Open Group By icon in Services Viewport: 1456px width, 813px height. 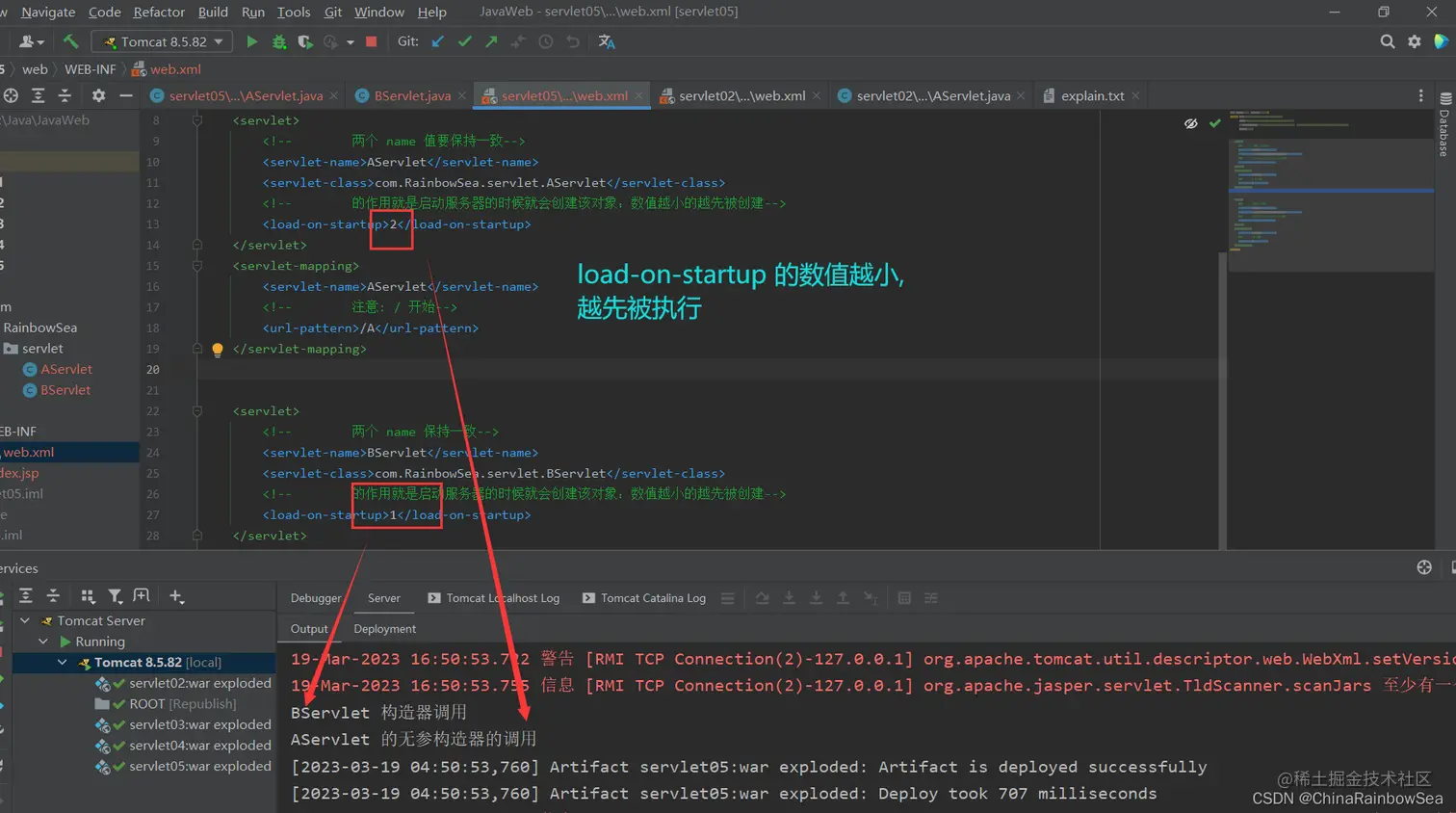(88, 596)
